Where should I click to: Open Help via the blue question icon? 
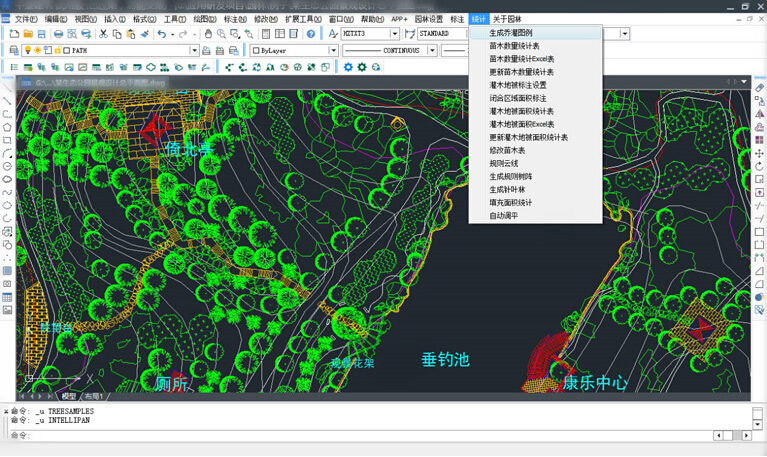(x=310, y=34)
